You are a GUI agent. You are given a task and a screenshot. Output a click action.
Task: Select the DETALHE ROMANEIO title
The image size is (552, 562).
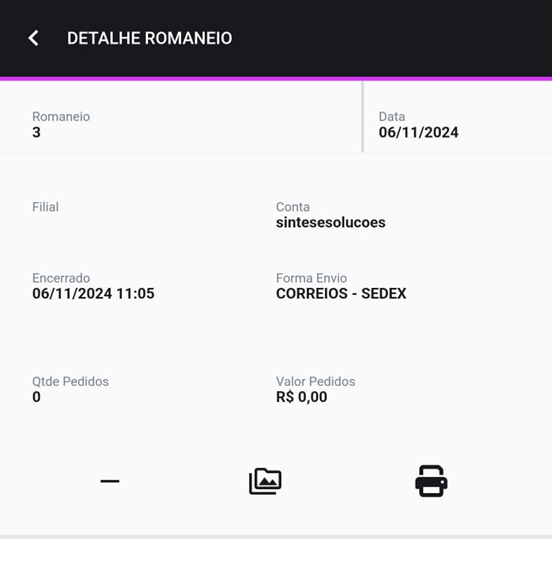point(149,38)
